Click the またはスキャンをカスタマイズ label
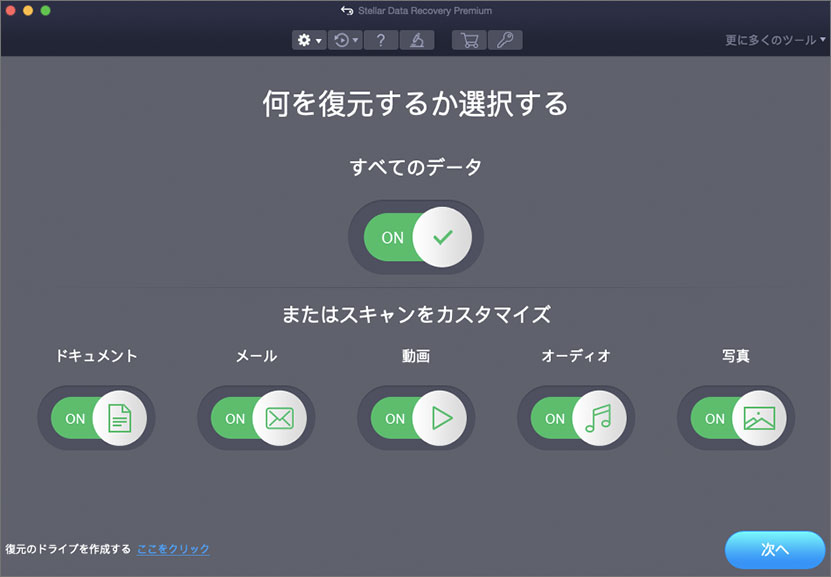 coord(415,314)
